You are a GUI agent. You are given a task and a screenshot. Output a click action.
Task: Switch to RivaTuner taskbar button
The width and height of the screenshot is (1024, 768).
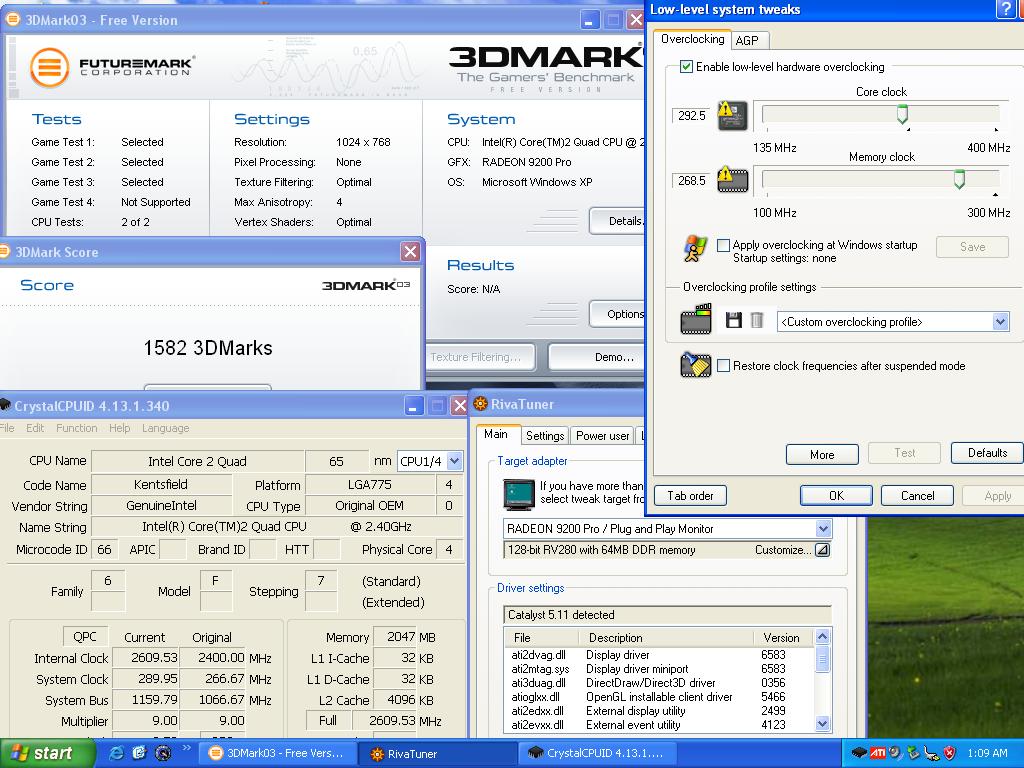(x=437, y=754)
